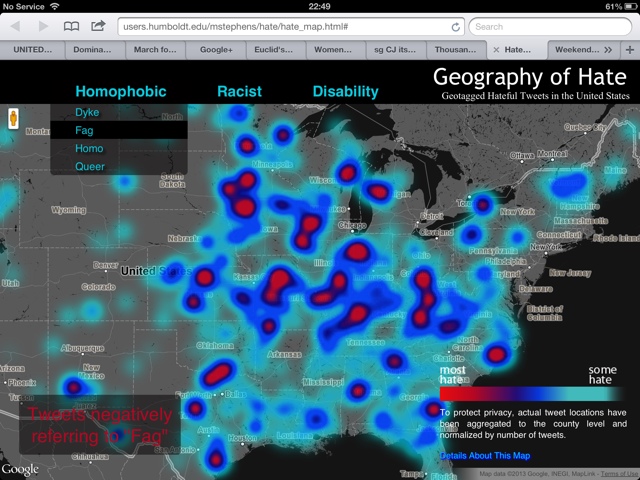Image resolution: width=640 pixels, height=480 pixels.
Task: Click the Search field
Action: tap(550, 27)
